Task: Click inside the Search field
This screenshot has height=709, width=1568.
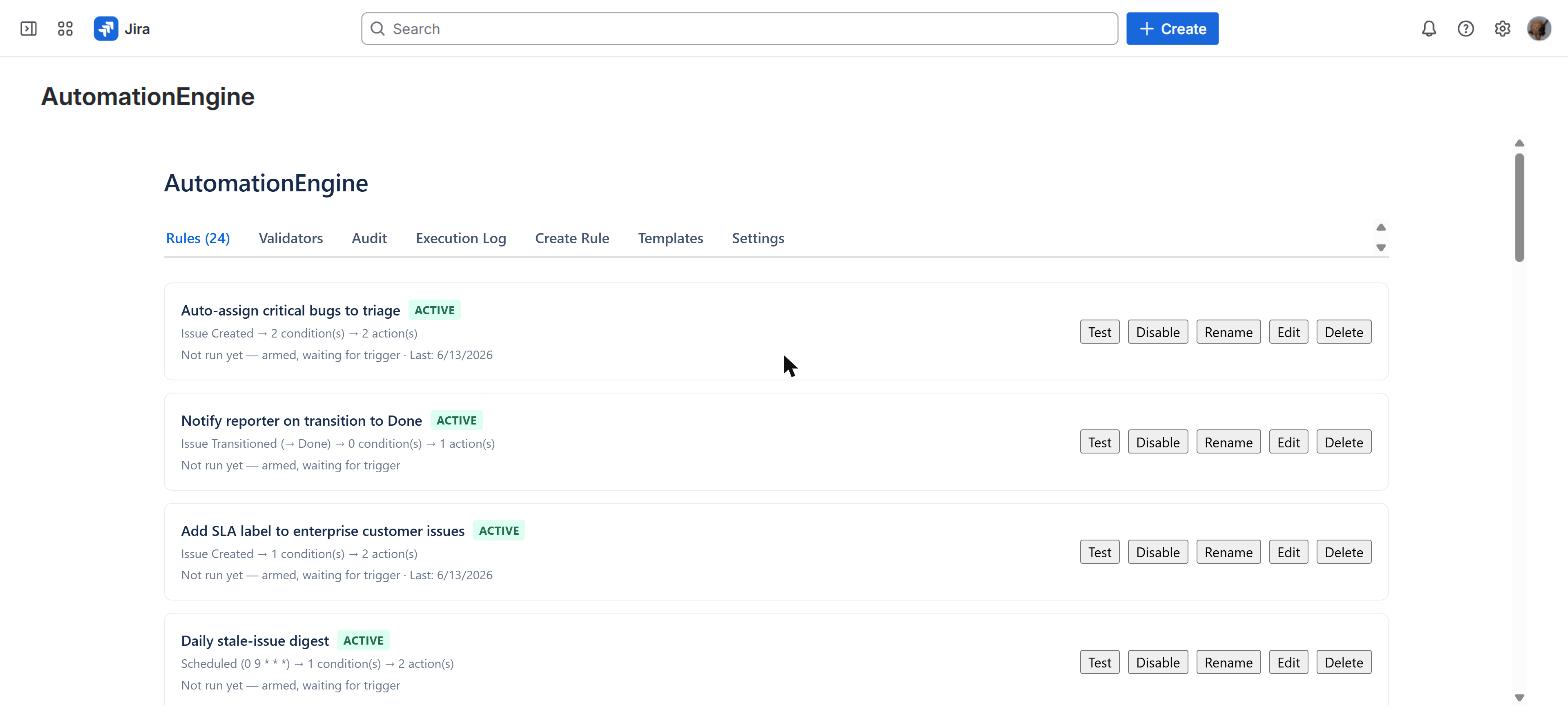Action: click(739, 29)
